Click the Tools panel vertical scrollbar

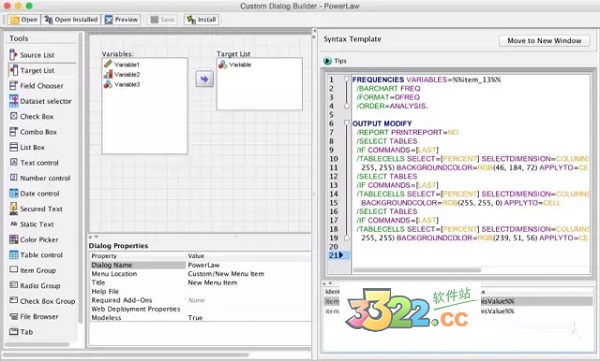[x=80, y=178]
